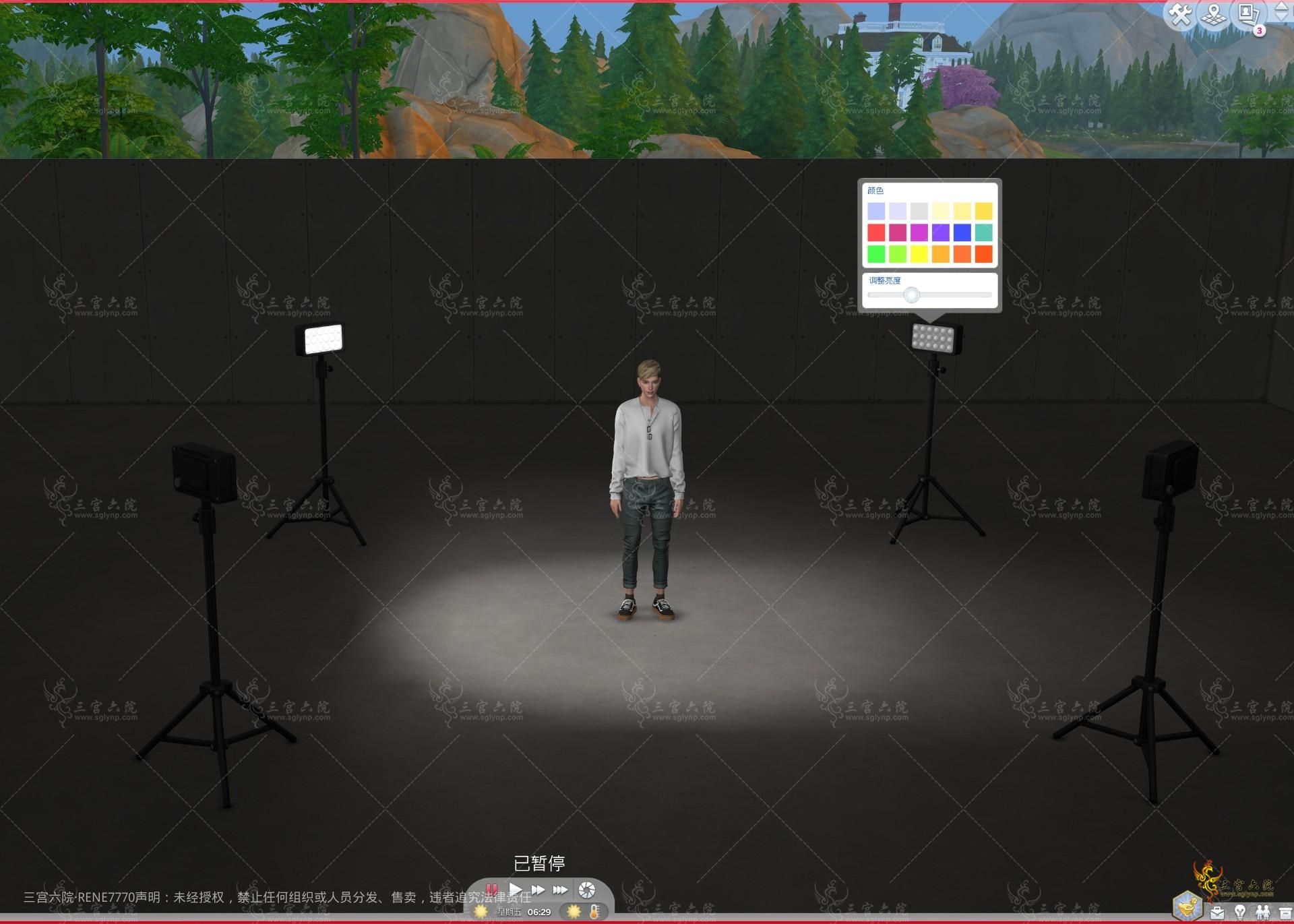The image size is (1294, 924).
Task: Select the light yellow color swatch
Action: pyautogui.click(x=962, y=211)
